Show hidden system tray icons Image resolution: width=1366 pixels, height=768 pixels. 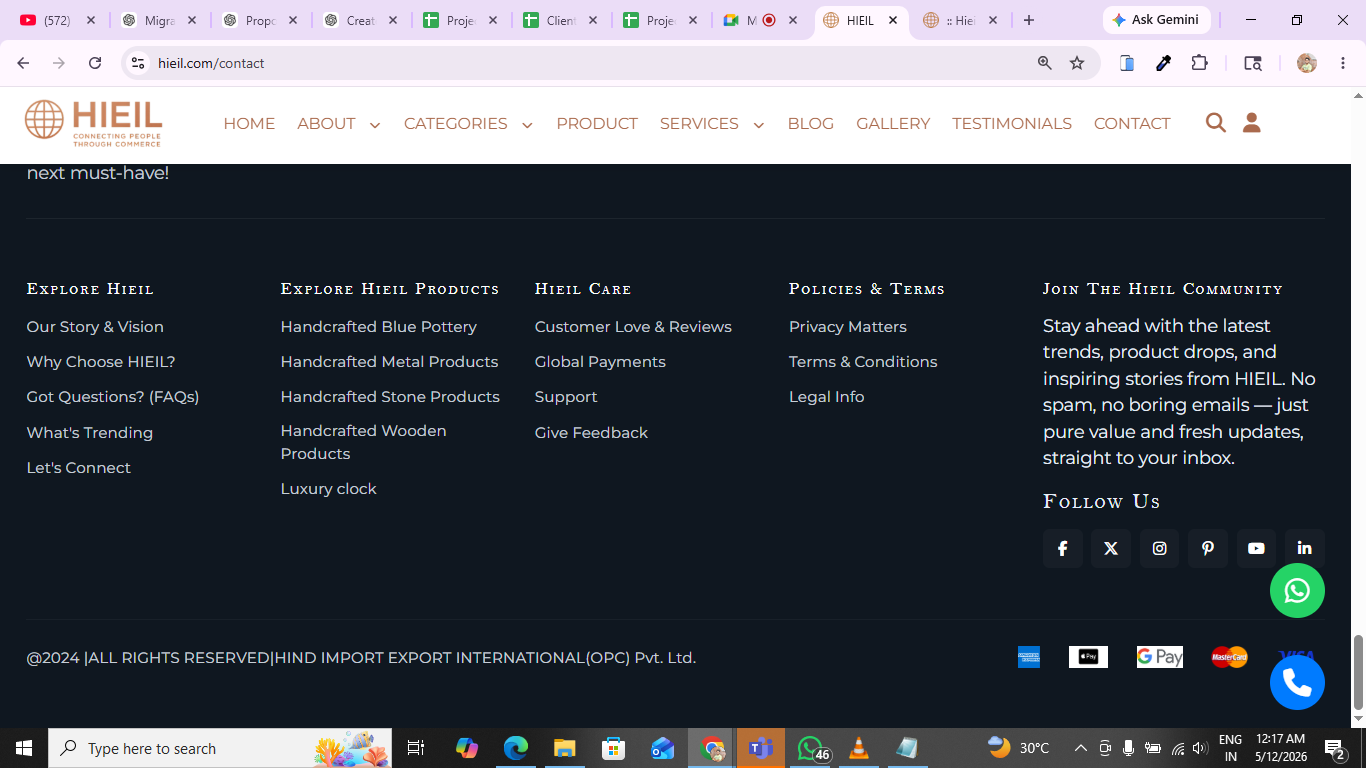click(x=1081, y=748)
